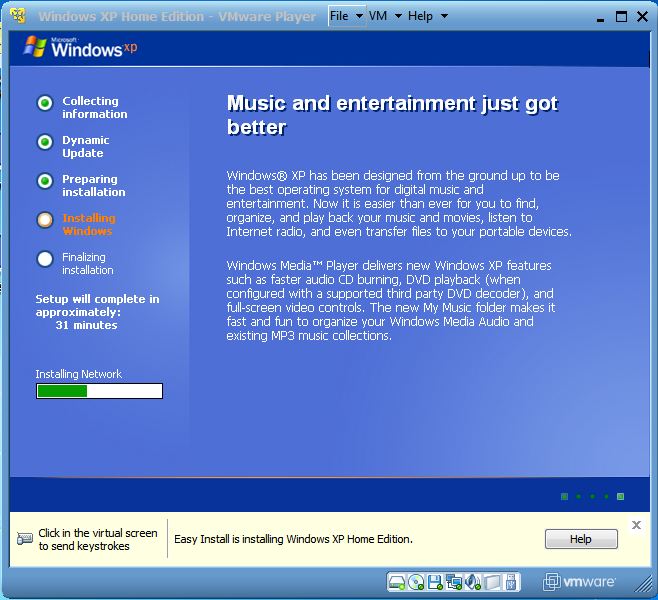Click the paragraph beginning 'Windows® XP has been designed'
This screenshot has width=658, height=600.
click(x=399, y=203)
